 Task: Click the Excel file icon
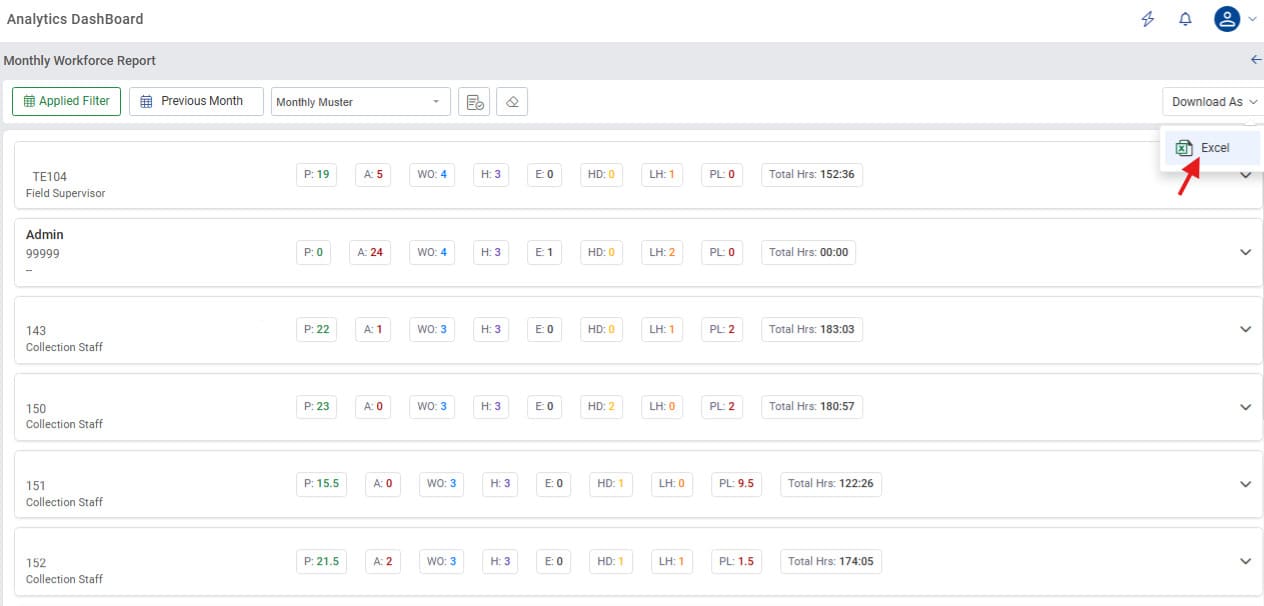(x=1184, y=148)
